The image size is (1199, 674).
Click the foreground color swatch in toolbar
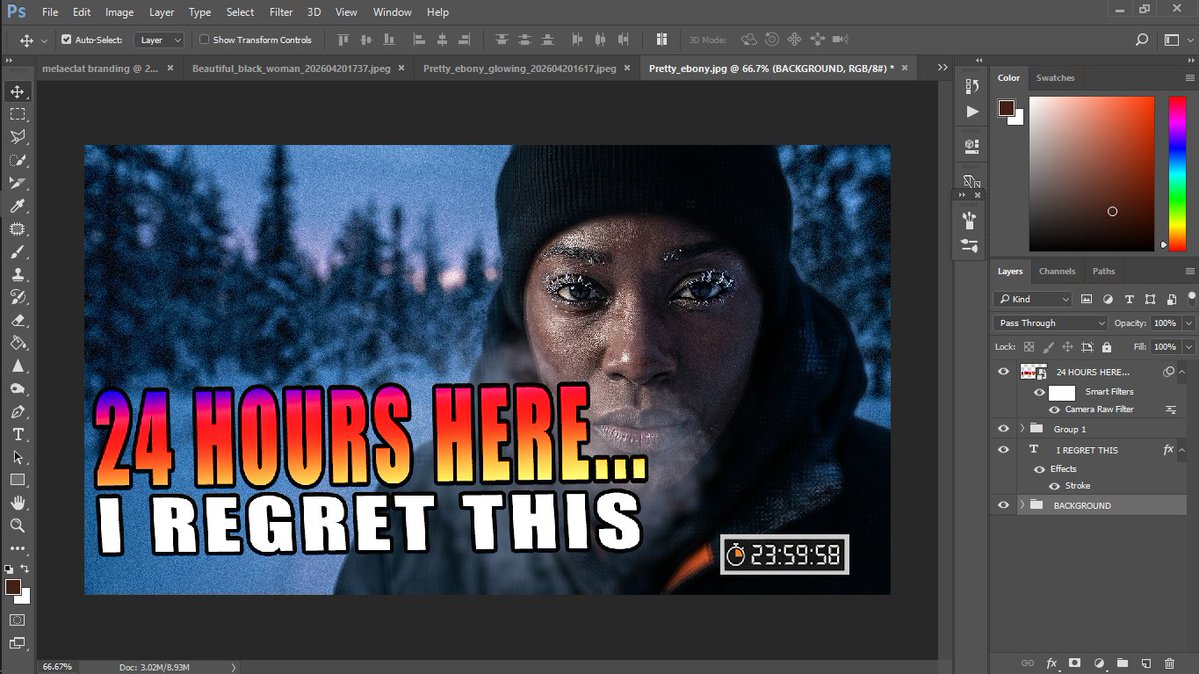click(13, 587)
